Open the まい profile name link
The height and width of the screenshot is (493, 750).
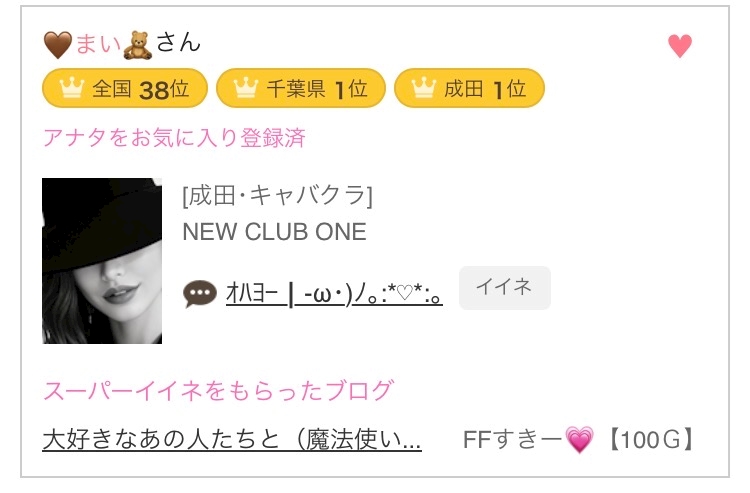[98, 44]
